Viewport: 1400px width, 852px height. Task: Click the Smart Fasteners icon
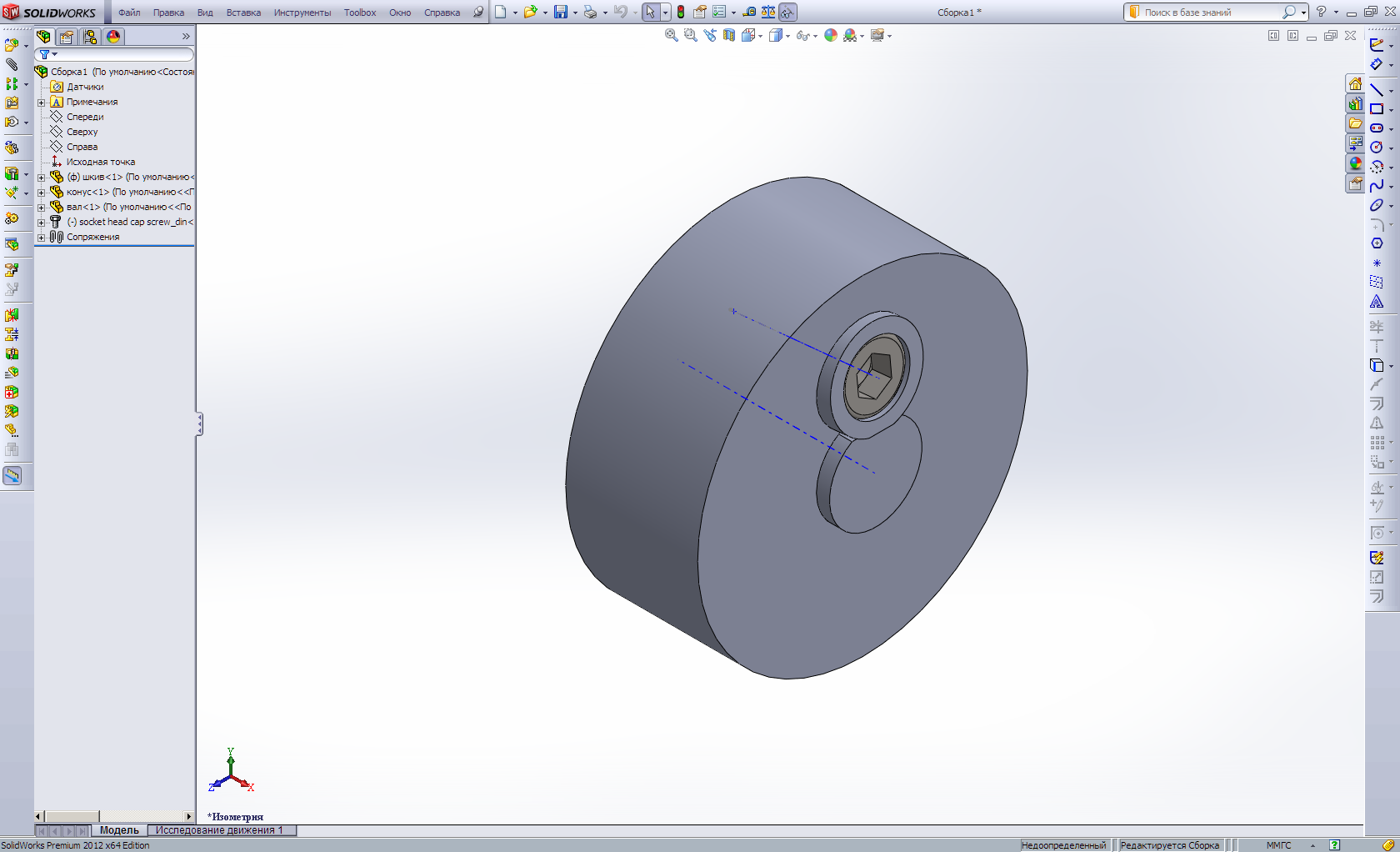coord(12,103)
